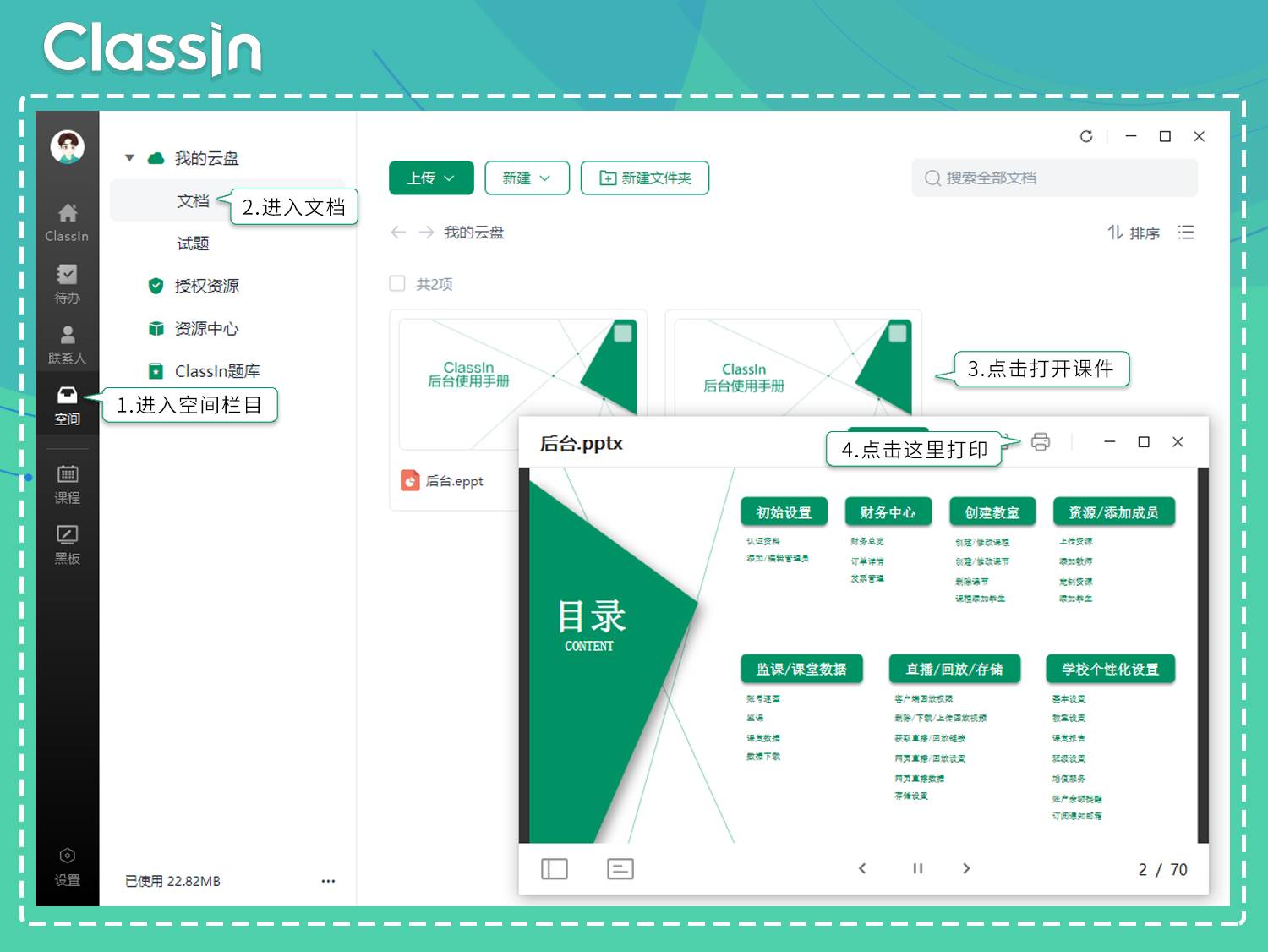Open the 黑板 blackboard section
The height and width of the screenshot is (952, 1268).
coord(67,545)
